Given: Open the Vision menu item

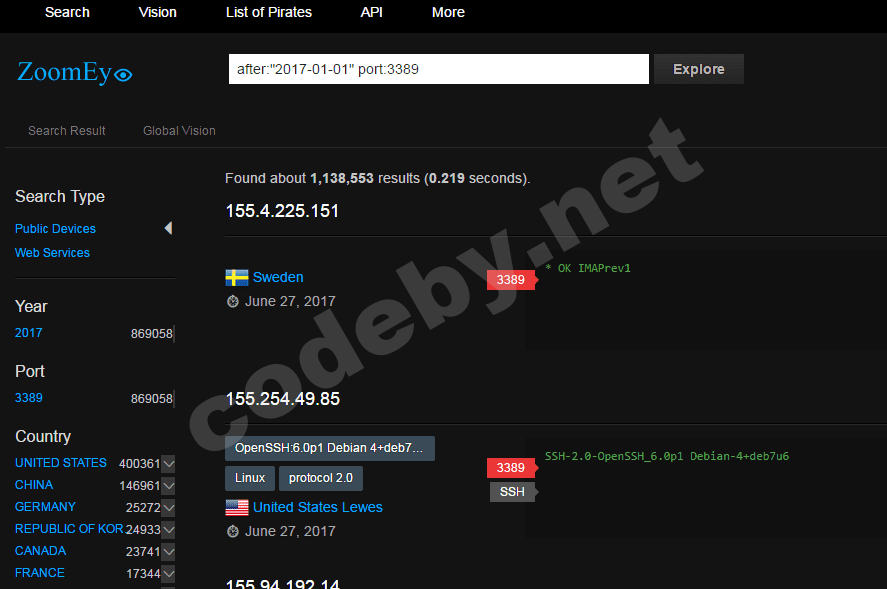Looking at the screenshot, I should click(x=158, y=12).
